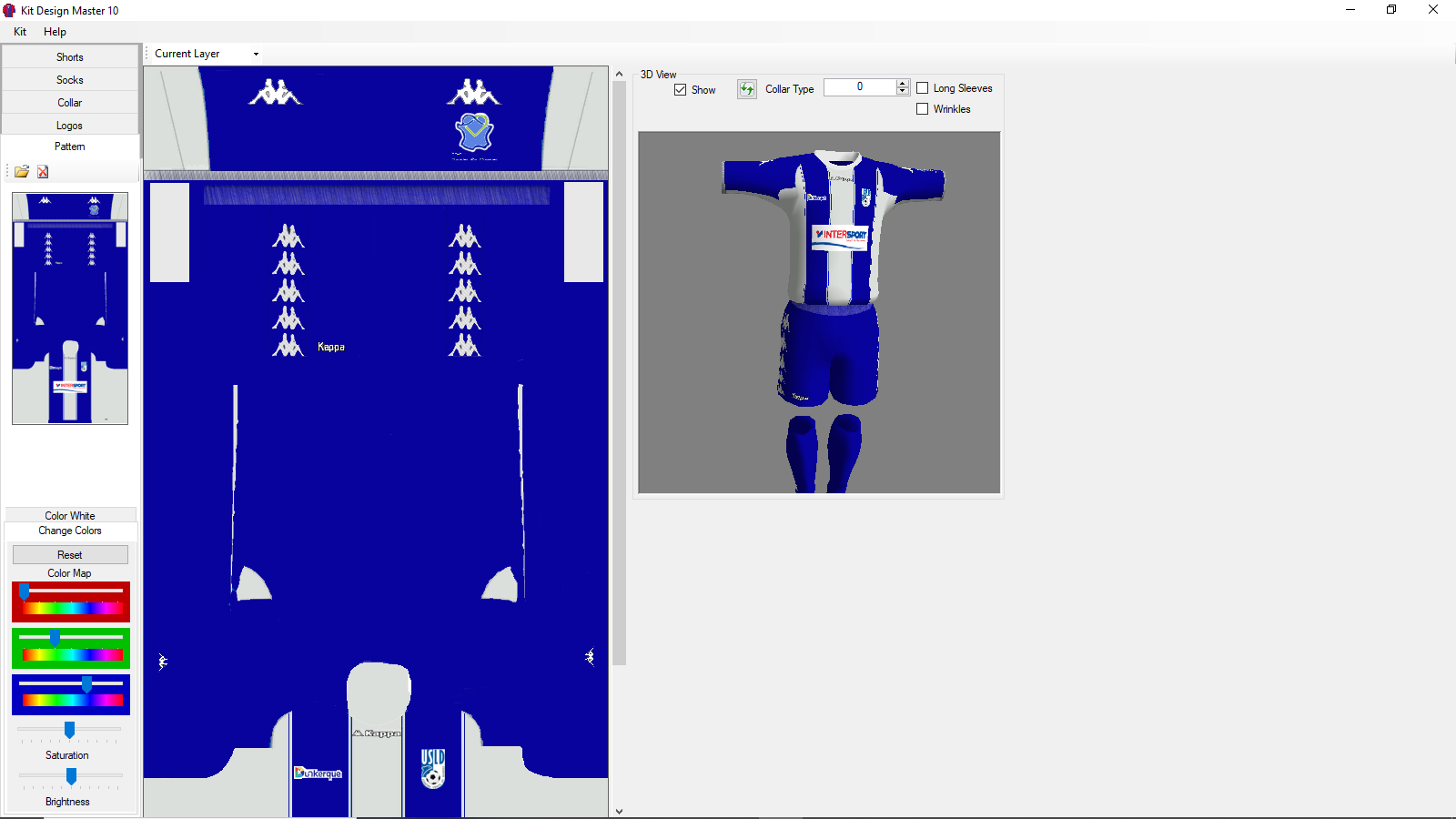The image size is (1456, 819).
Task: Click the 3D kit model preview
Action: [819, 313]
